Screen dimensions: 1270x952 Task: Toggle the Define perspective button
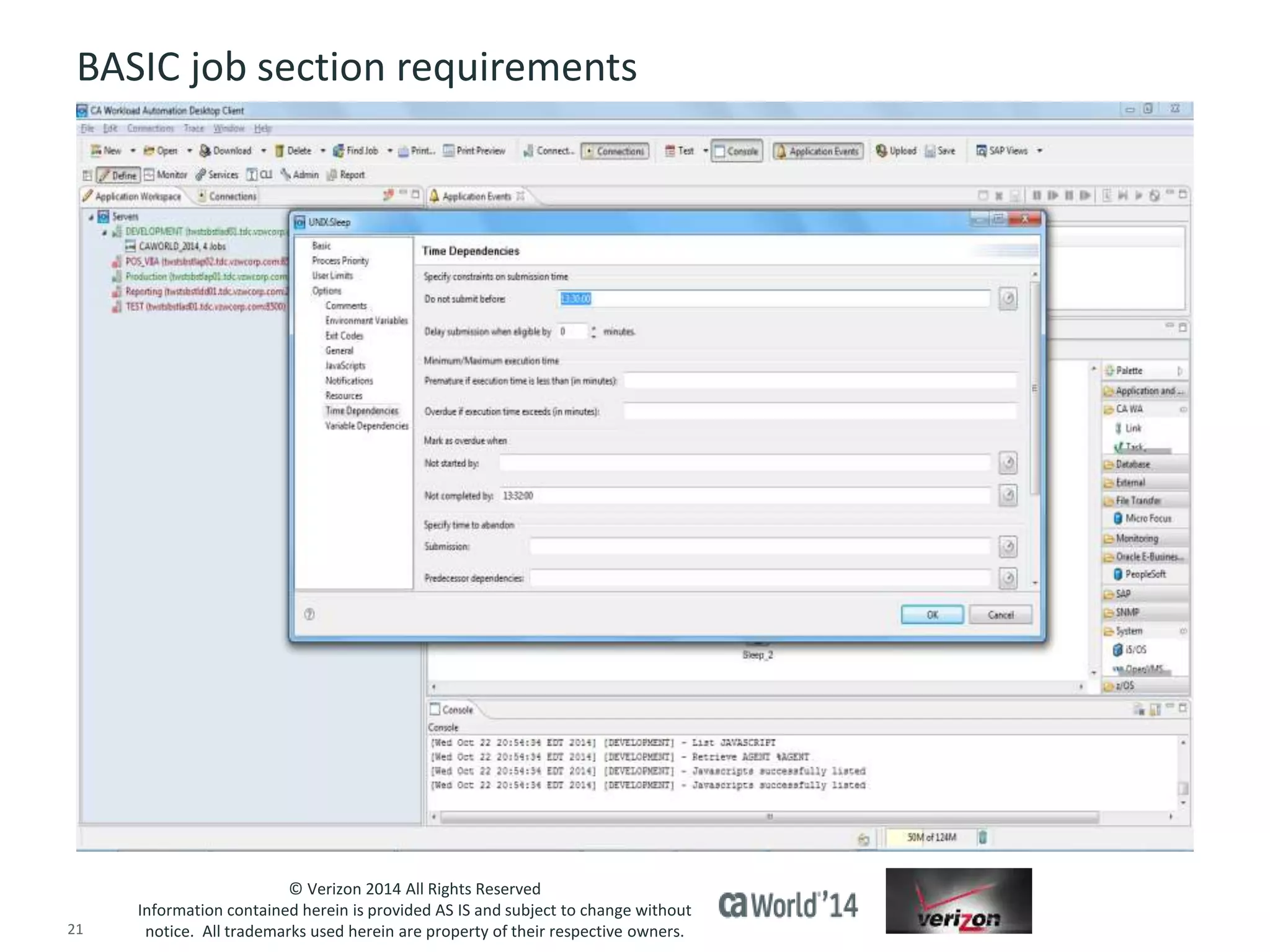(118, 175)
